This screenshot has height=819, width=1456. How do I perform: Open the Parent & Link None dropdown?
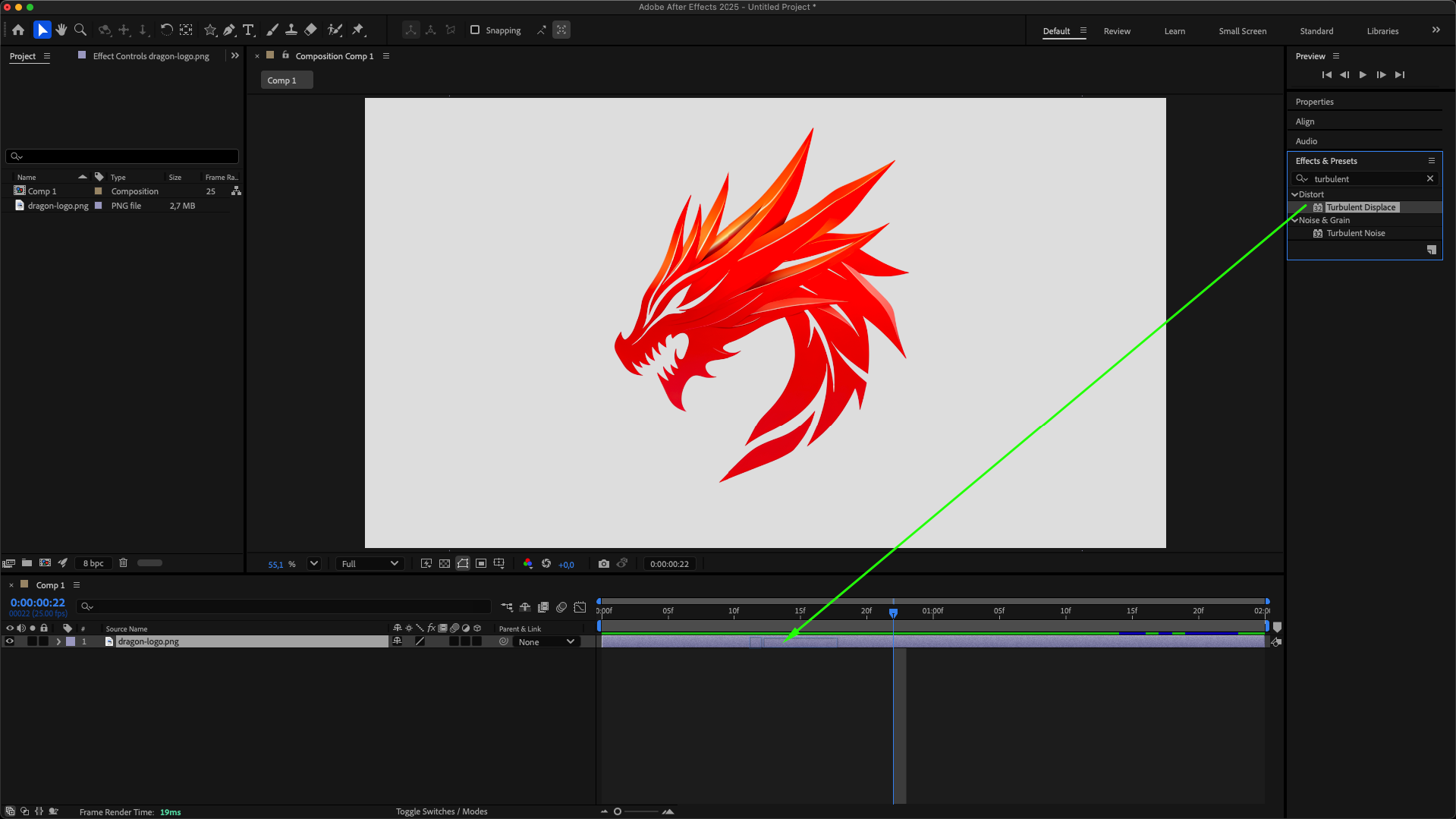click(546, 642)
